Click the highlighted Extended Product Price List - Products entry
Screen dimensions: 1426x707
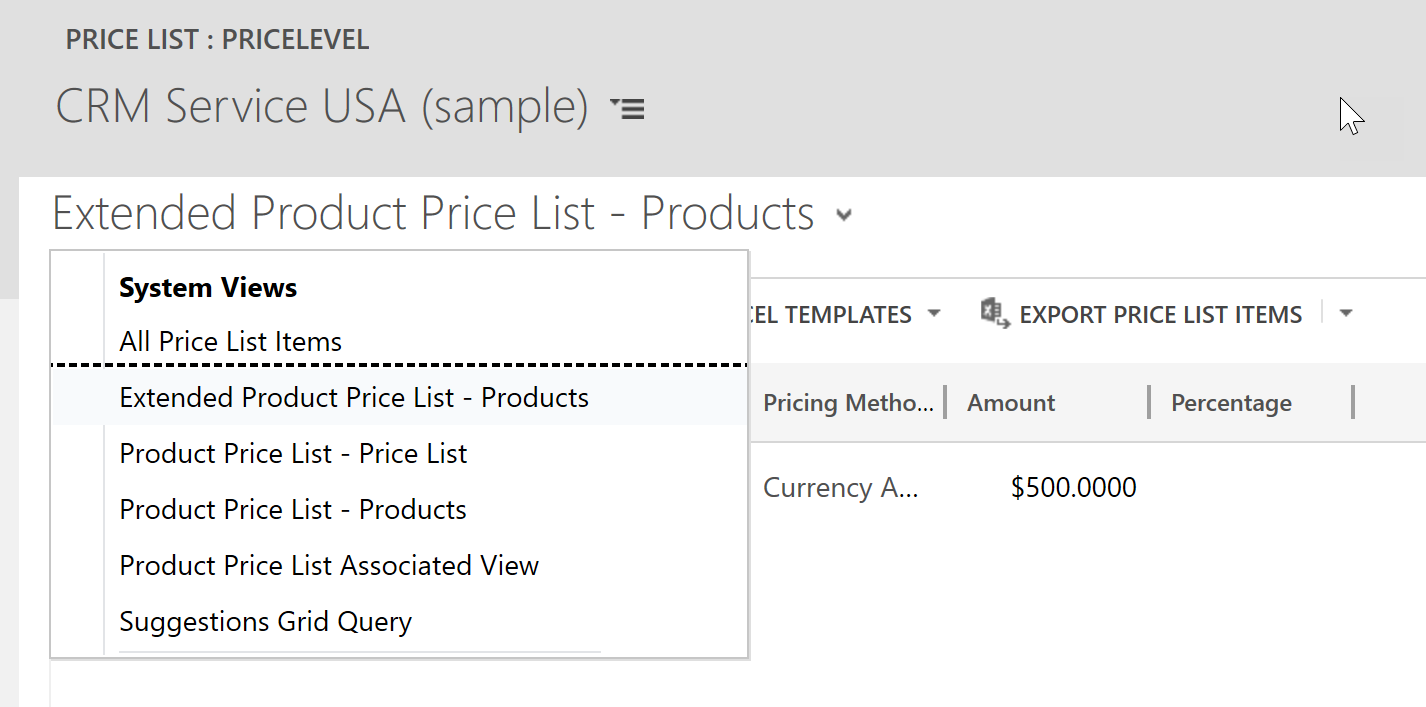point(354,397)
